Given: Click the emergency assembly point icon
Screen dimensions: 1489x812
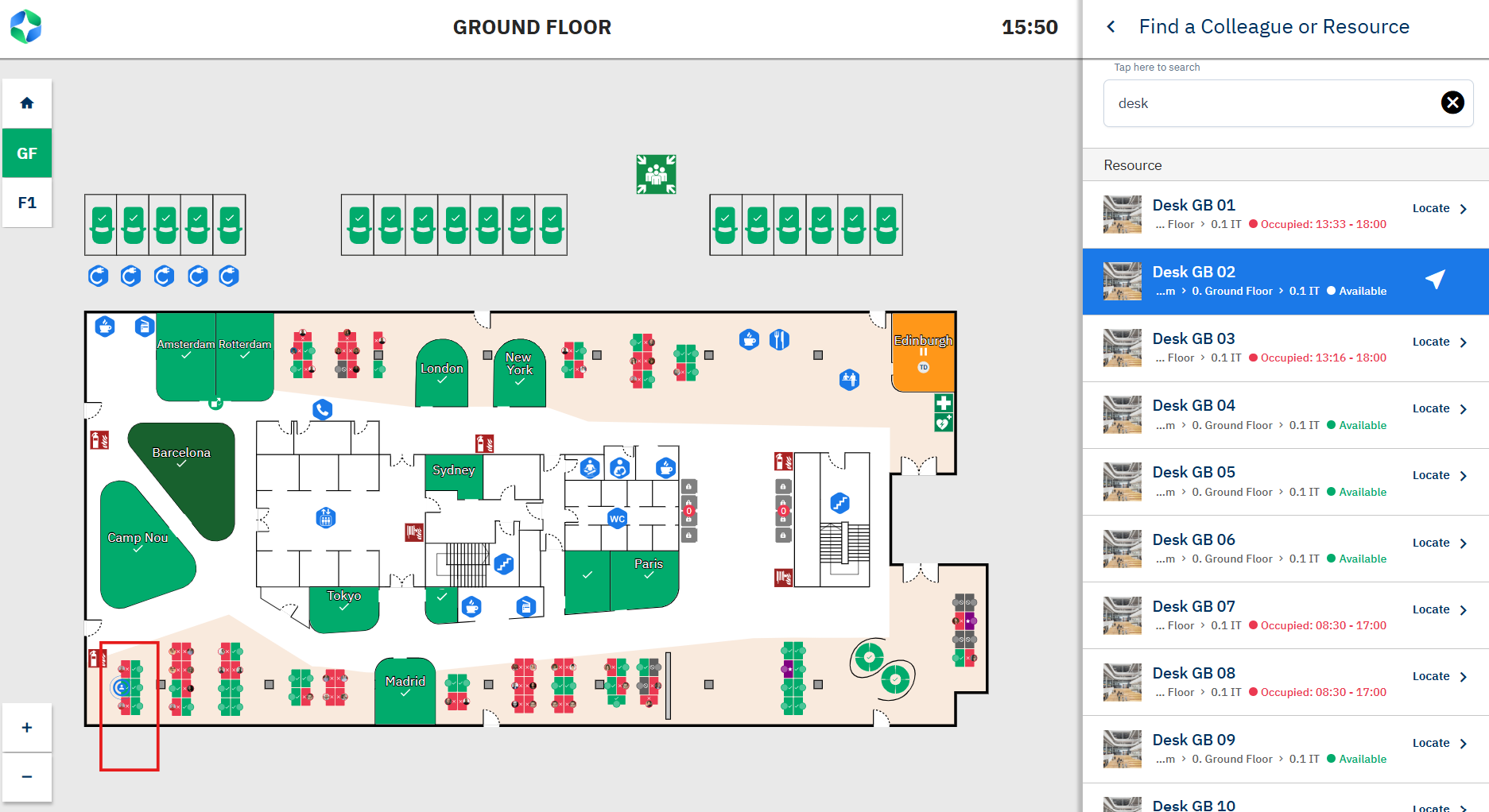Looking at the screenshot, I should click(656, 174).
